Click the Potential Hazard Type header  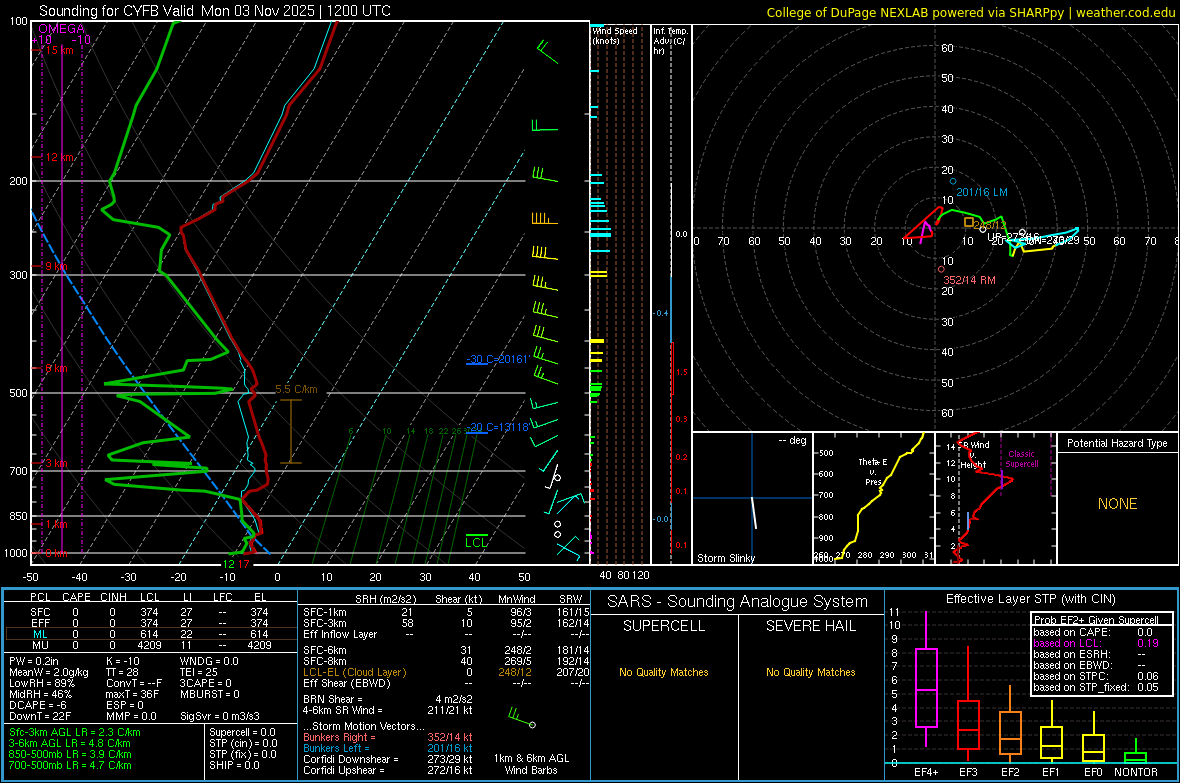tap(1117, 443)
